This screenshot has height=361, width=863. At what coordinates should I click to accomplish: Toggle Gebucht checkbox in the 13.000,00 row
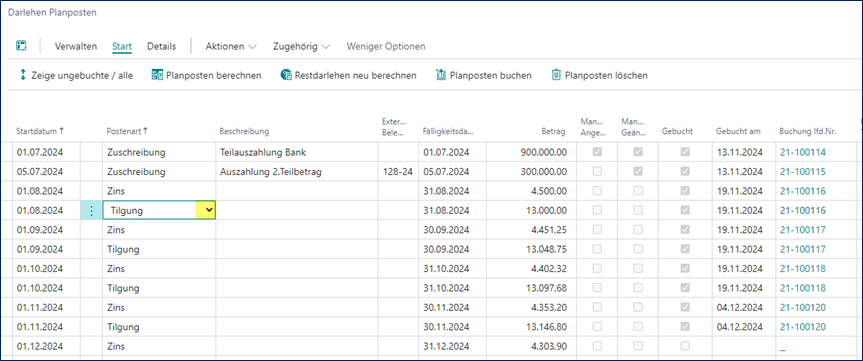pyautogui.click(x=685, y=210)
